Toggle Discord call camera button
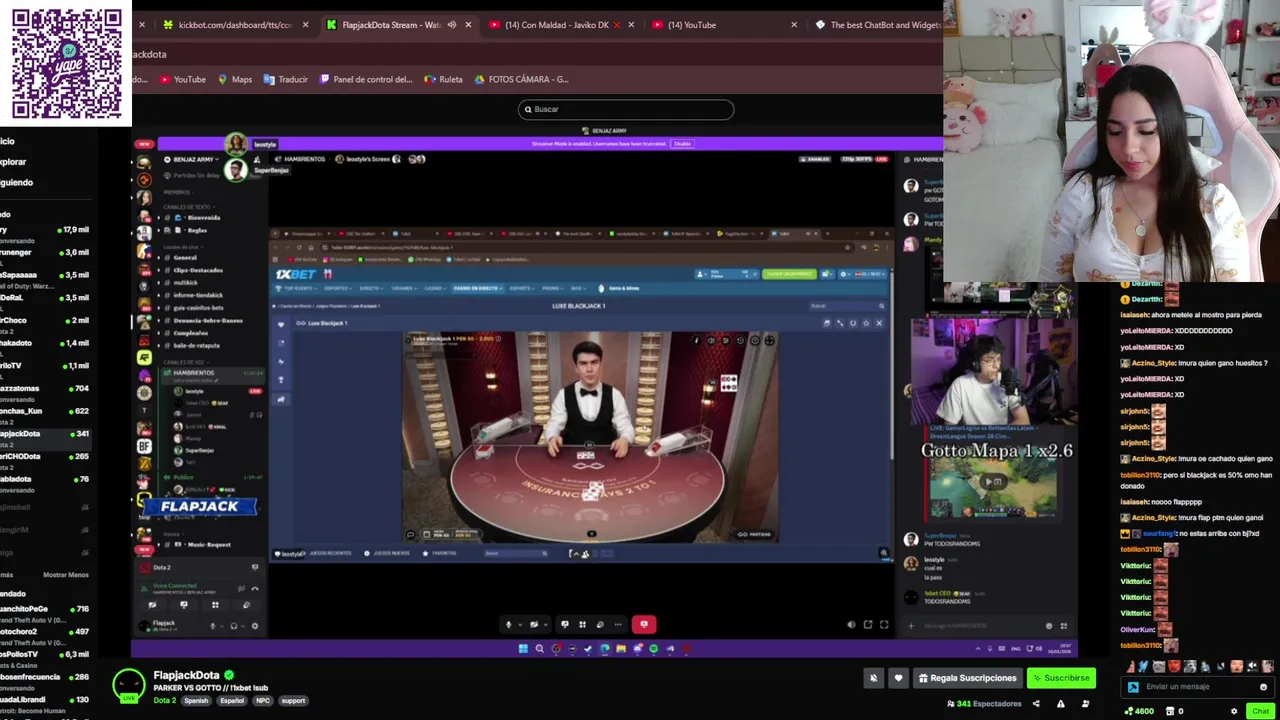The height and width of the screenshot is (720, 1280). (533, 624)
